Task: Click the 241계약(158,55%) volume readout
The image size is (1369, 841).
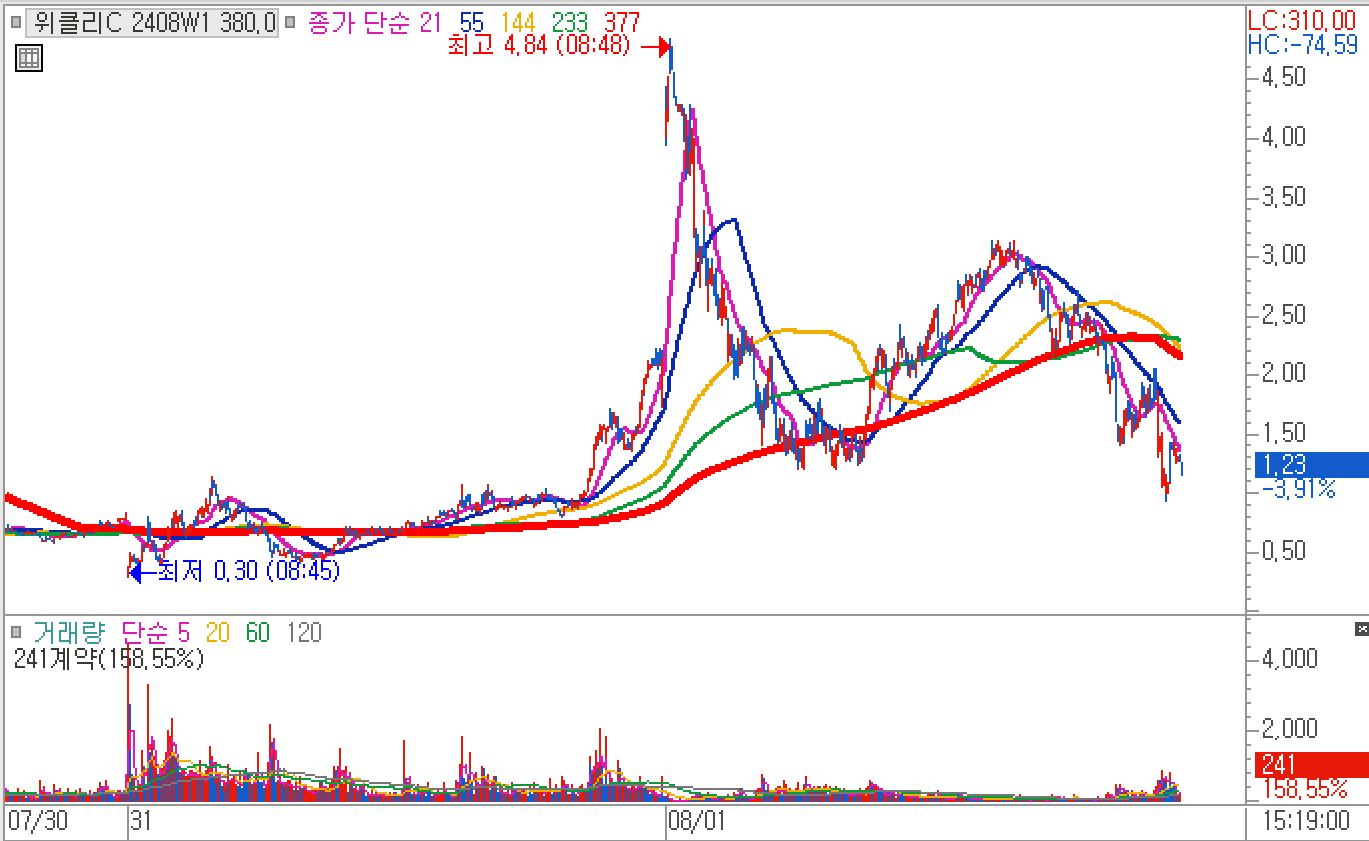Action: [x=109, y=658]
